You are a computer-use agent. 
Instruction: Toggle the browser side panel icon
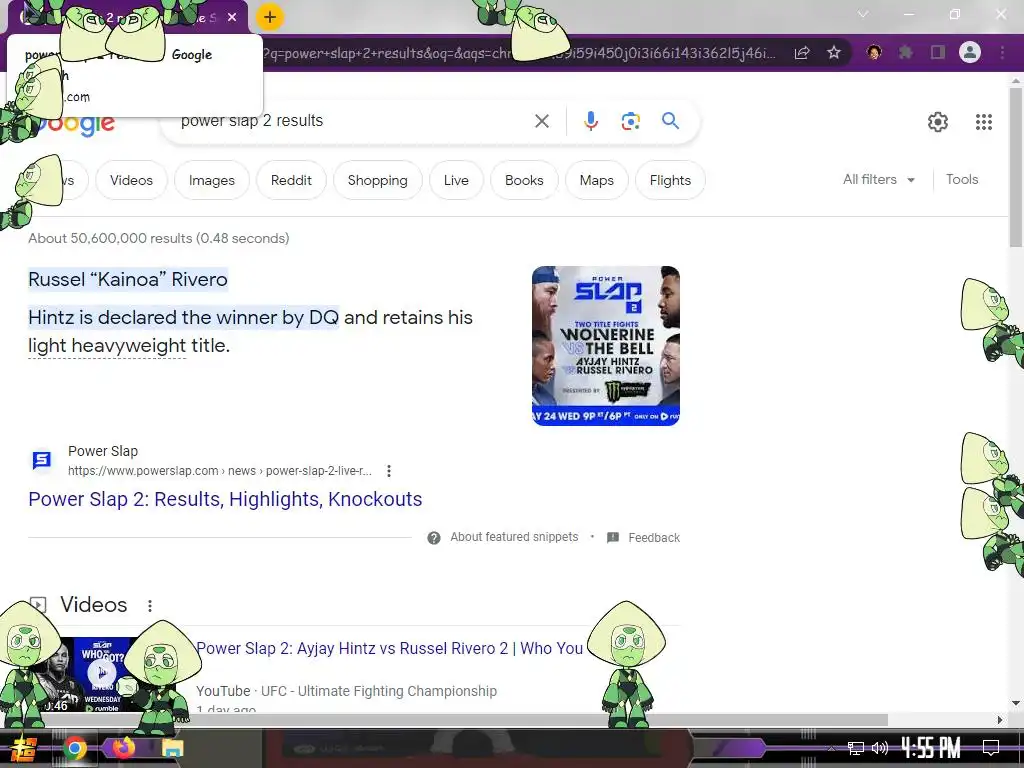click(x=938, y=52)
